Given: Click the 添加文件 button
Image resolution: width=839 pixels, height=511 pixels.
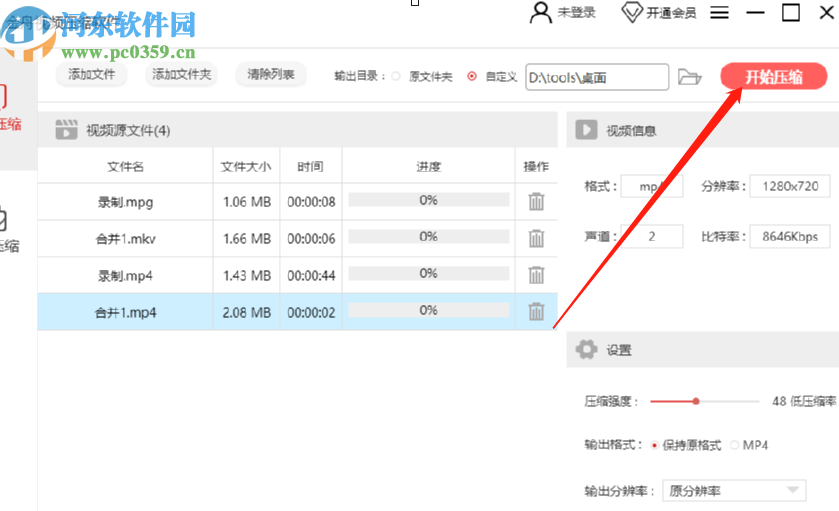Looking at the screenshot, I should [91, 74].
